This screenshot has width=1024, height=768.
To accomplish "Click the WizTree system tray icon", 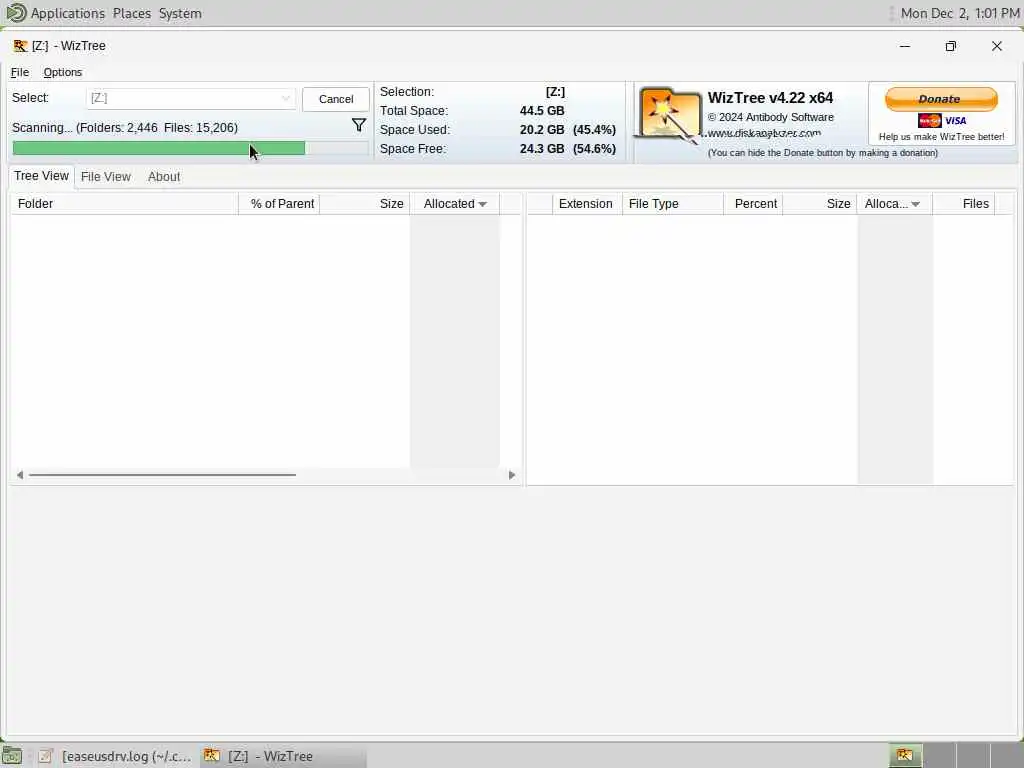I will click(x=904, y=756).
